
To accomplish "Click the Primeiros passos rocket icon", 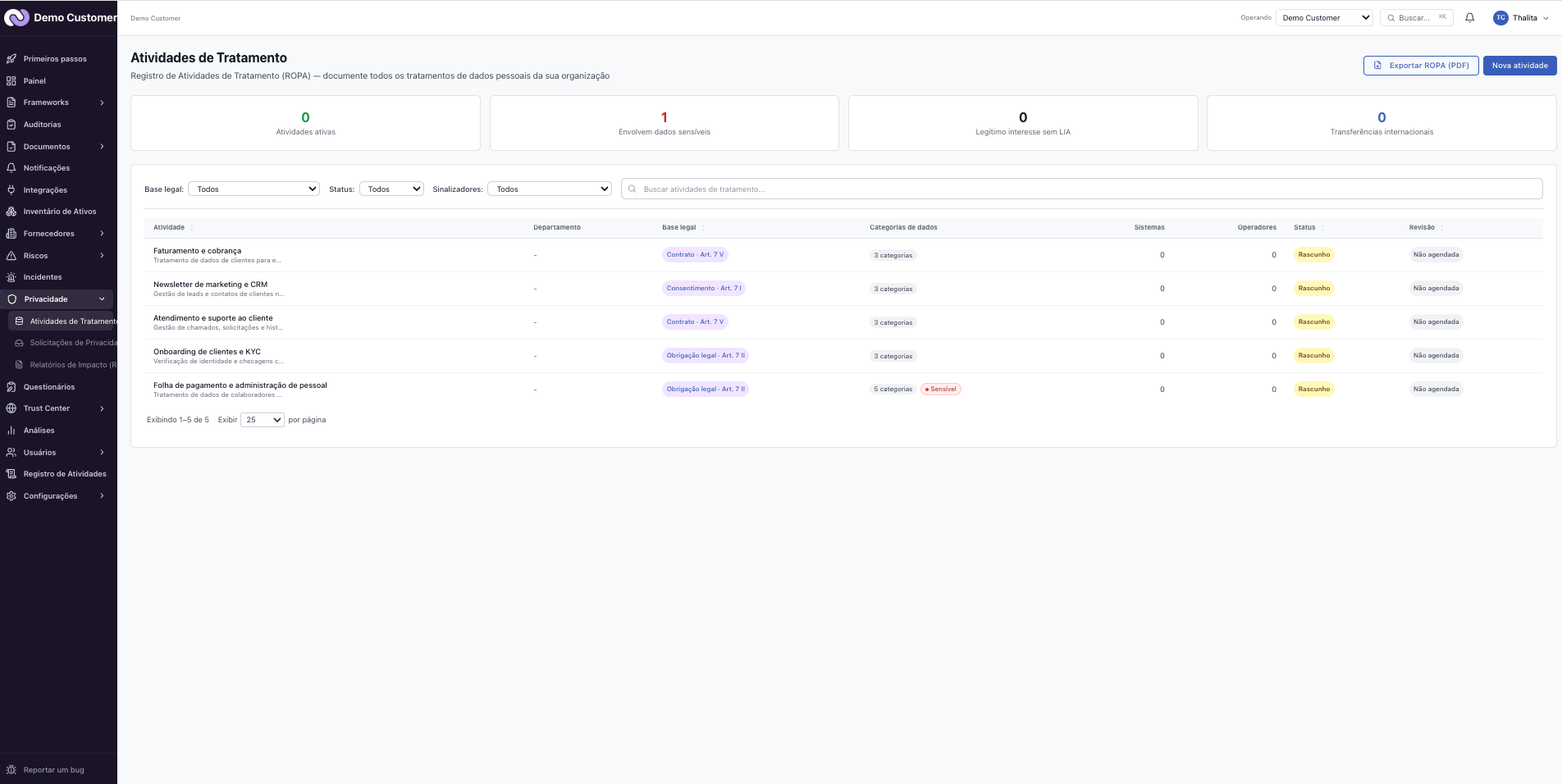I will click(x=11, y=59).
